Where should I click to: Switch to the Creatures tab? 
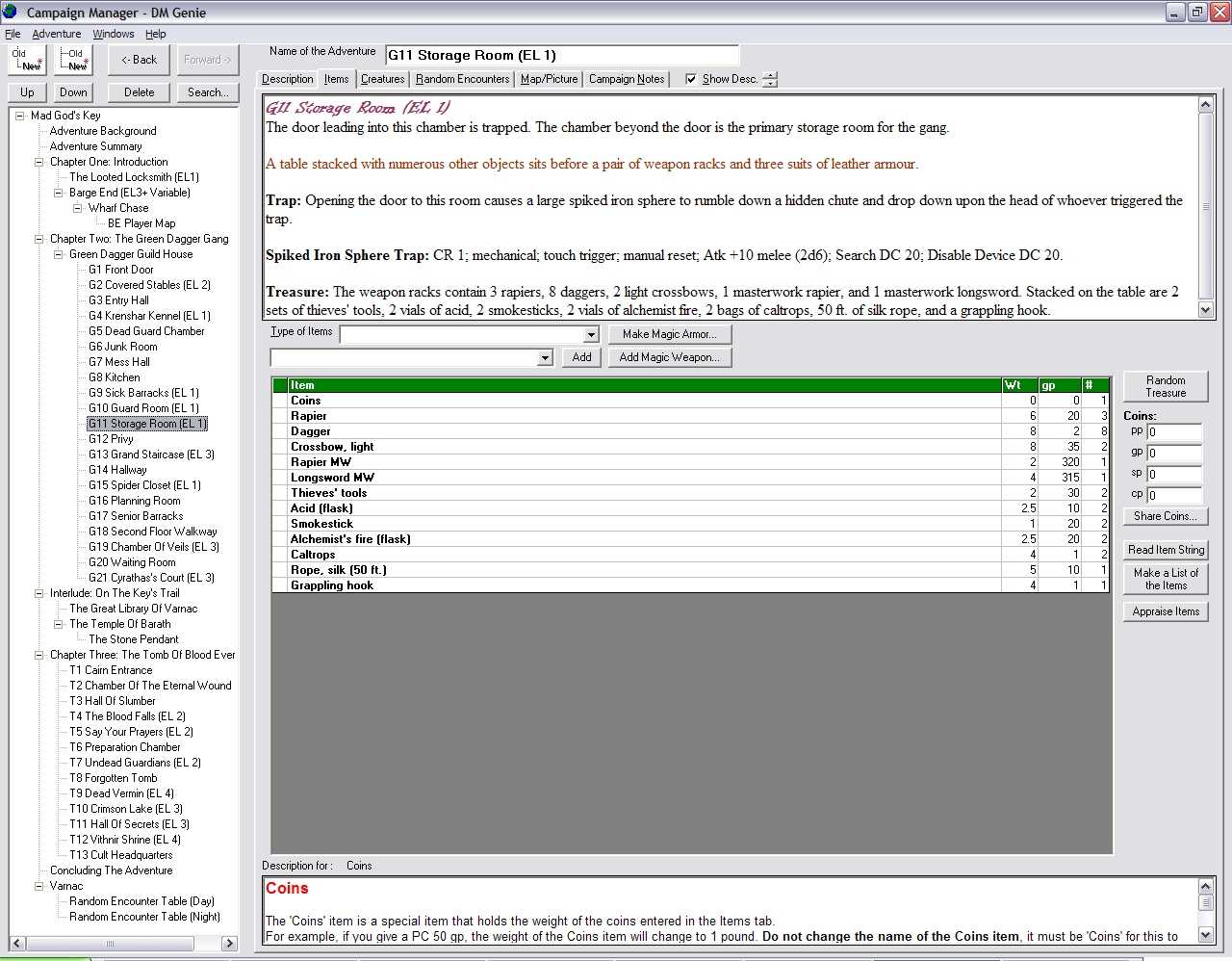382,79
